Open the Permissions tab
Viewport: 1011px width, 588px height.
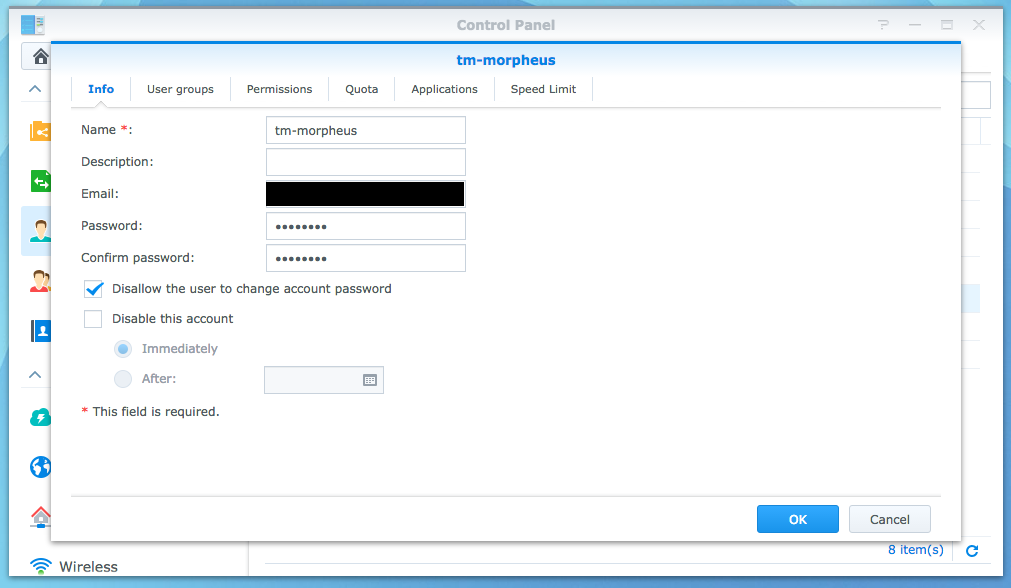pos(279,89)
